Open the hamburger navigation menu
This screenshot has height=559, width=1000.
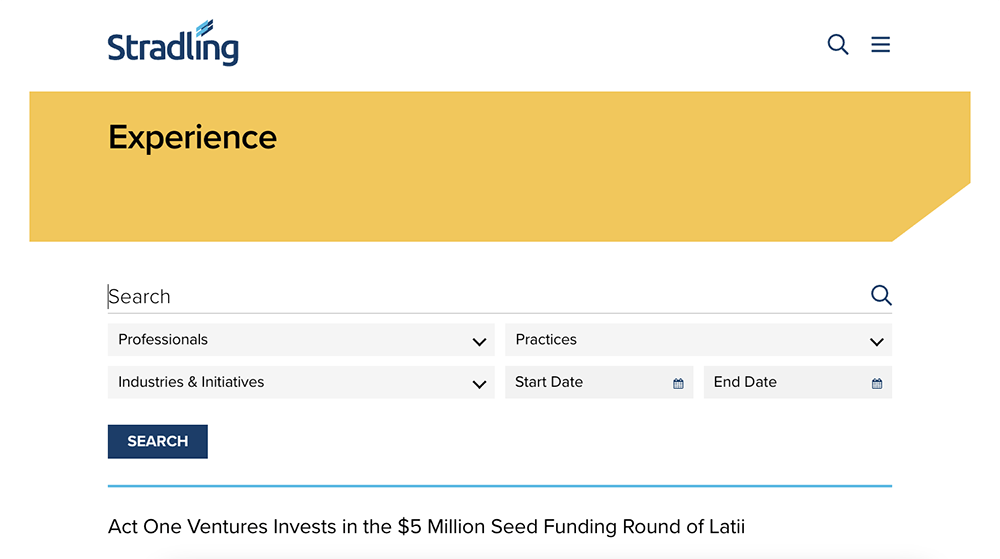pos(880,45)
